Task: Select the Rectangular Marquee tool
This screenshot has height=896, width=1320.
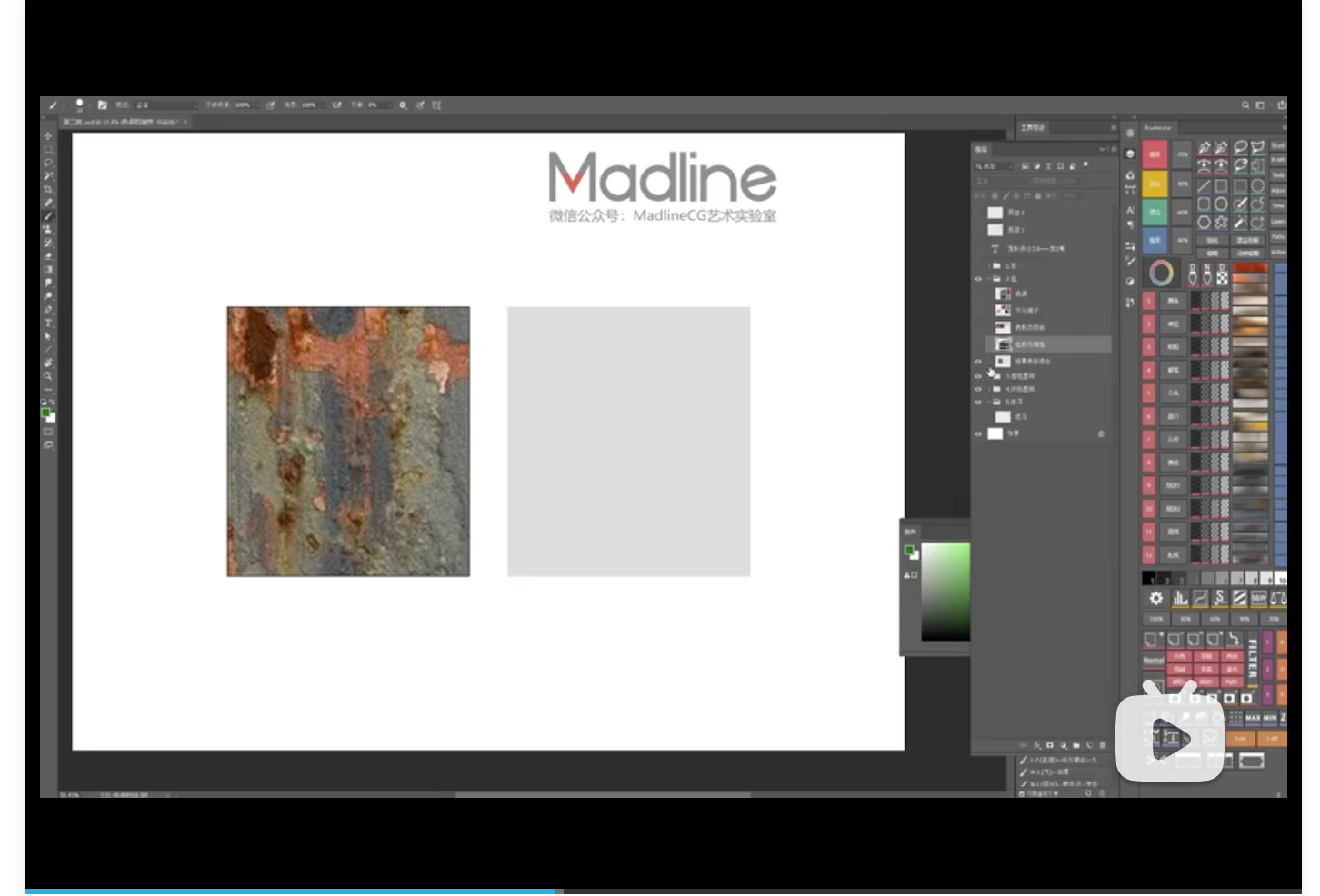Action: pos(48,149)
